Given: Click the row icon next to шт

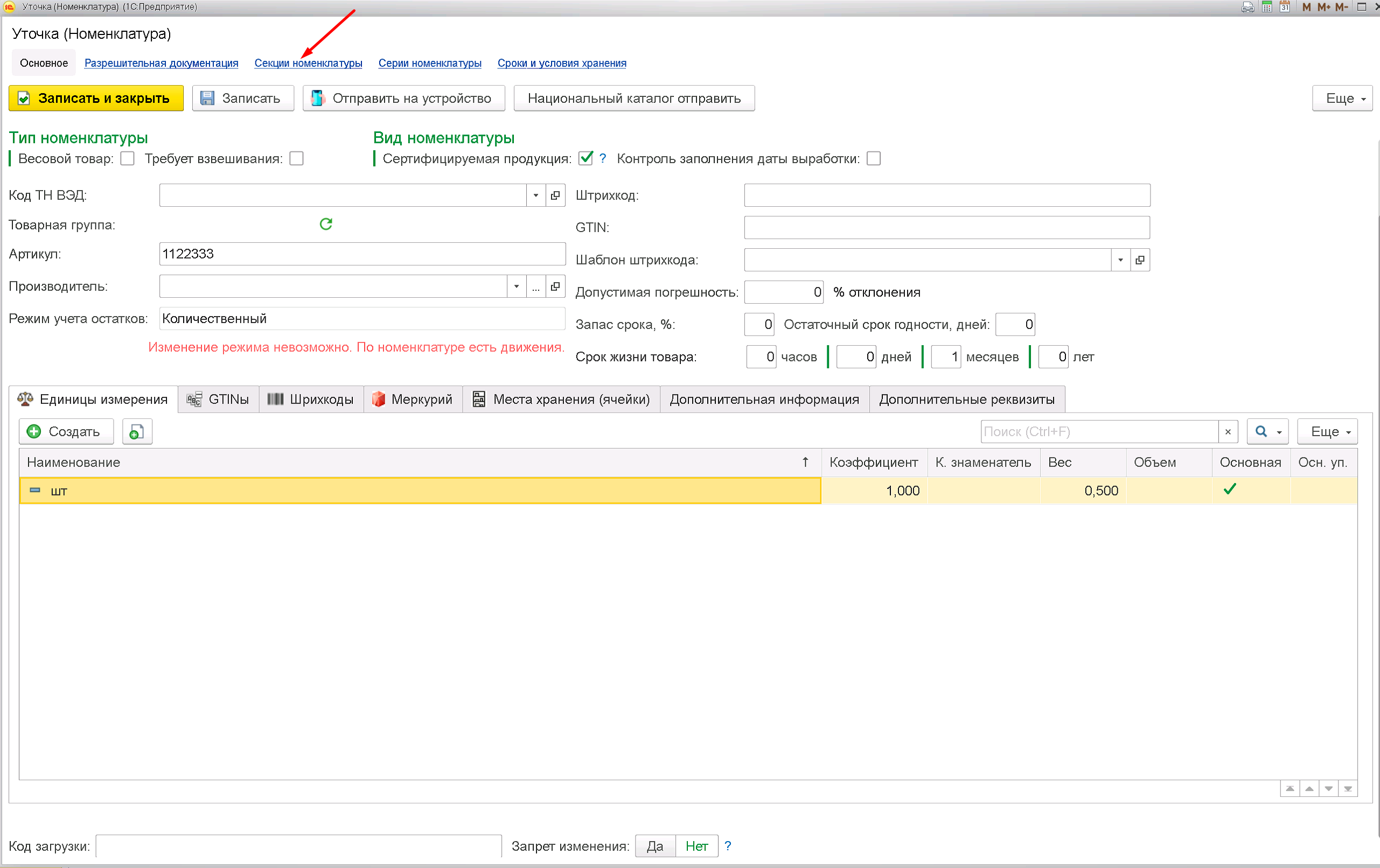Looking at the screenshot, I should coord(35,491).
